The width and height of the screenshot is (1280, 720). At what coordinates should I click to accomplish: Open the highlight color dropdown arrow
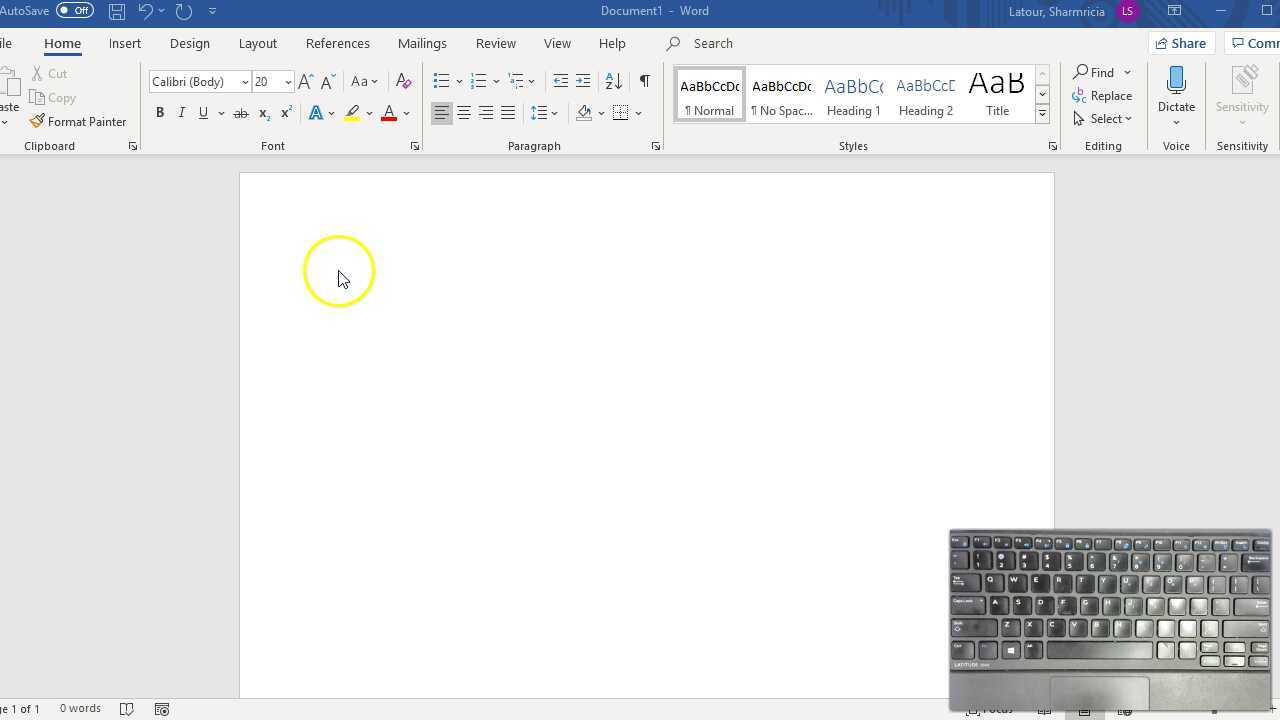point(369,113)
